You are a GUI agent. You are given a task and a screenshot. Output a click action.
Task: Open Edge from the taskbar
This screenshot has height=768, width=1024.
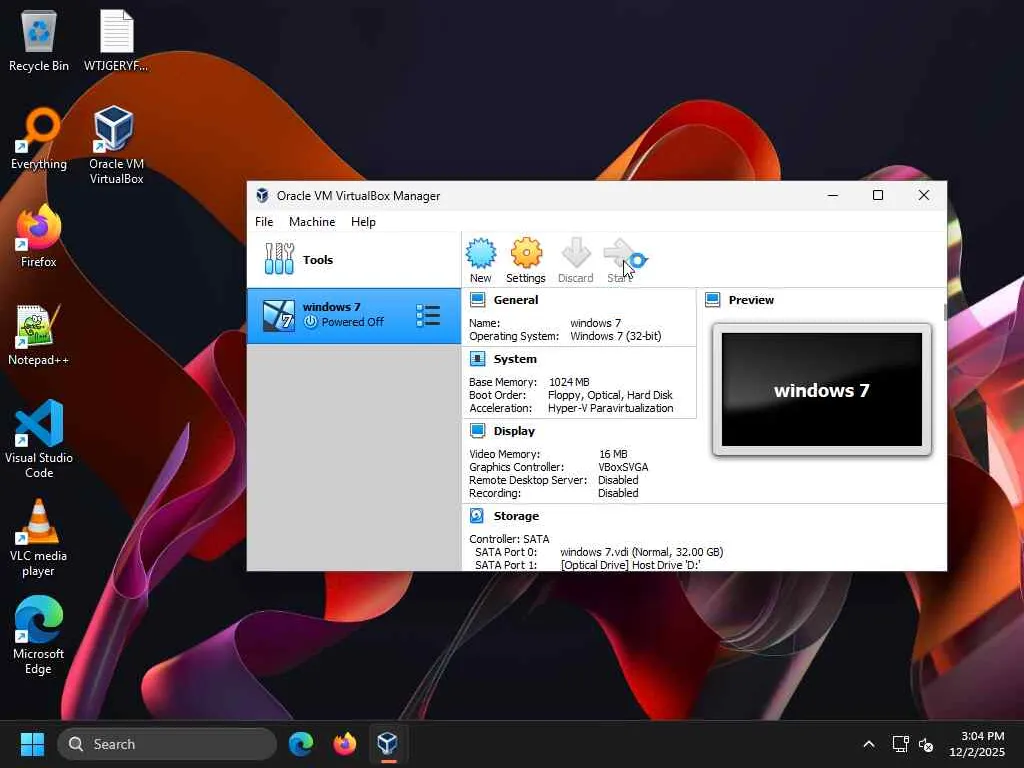301,744
